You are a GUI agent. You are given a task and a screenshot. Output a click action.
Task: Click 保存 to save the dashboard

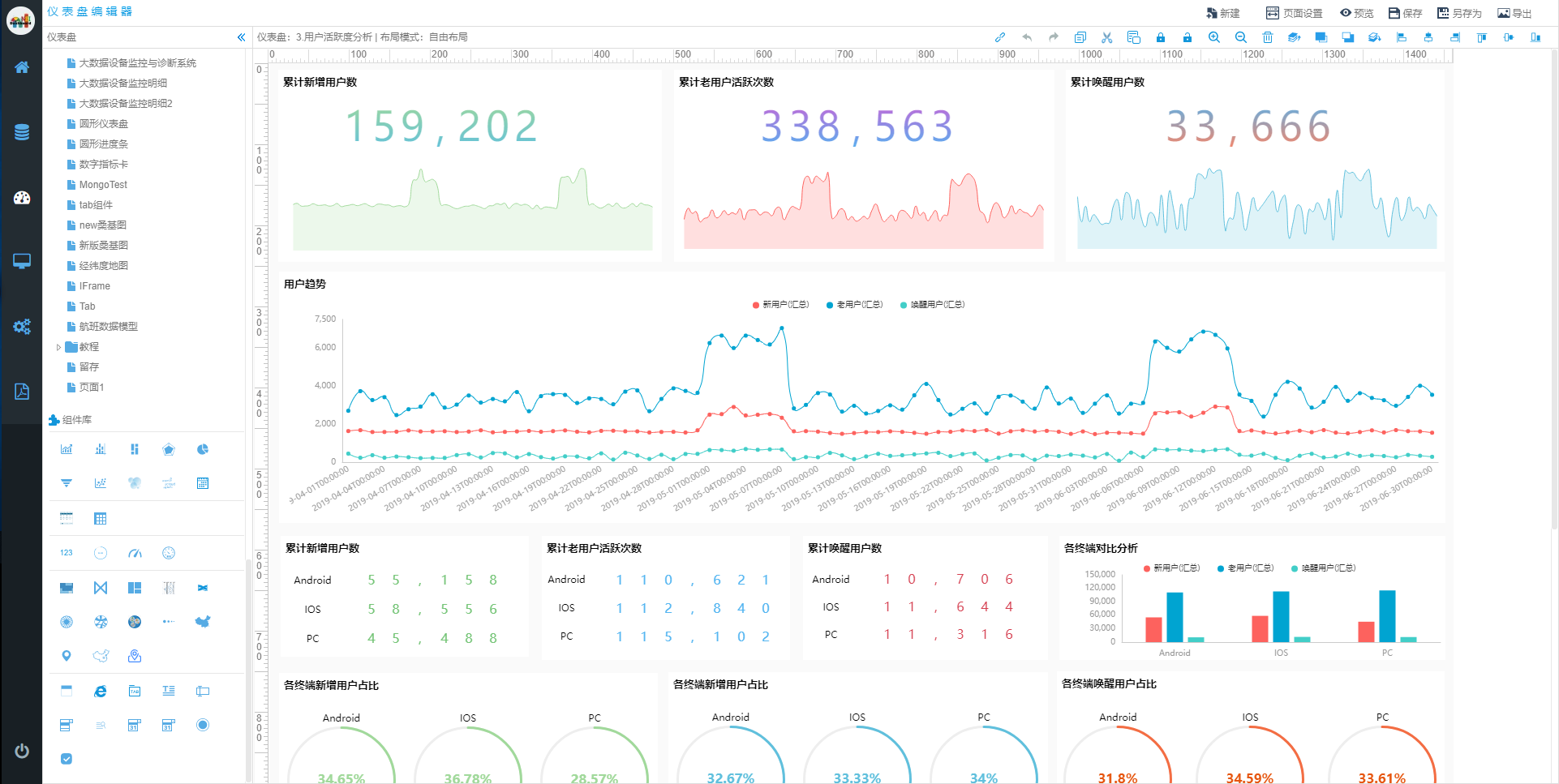tap(1405, 13)
